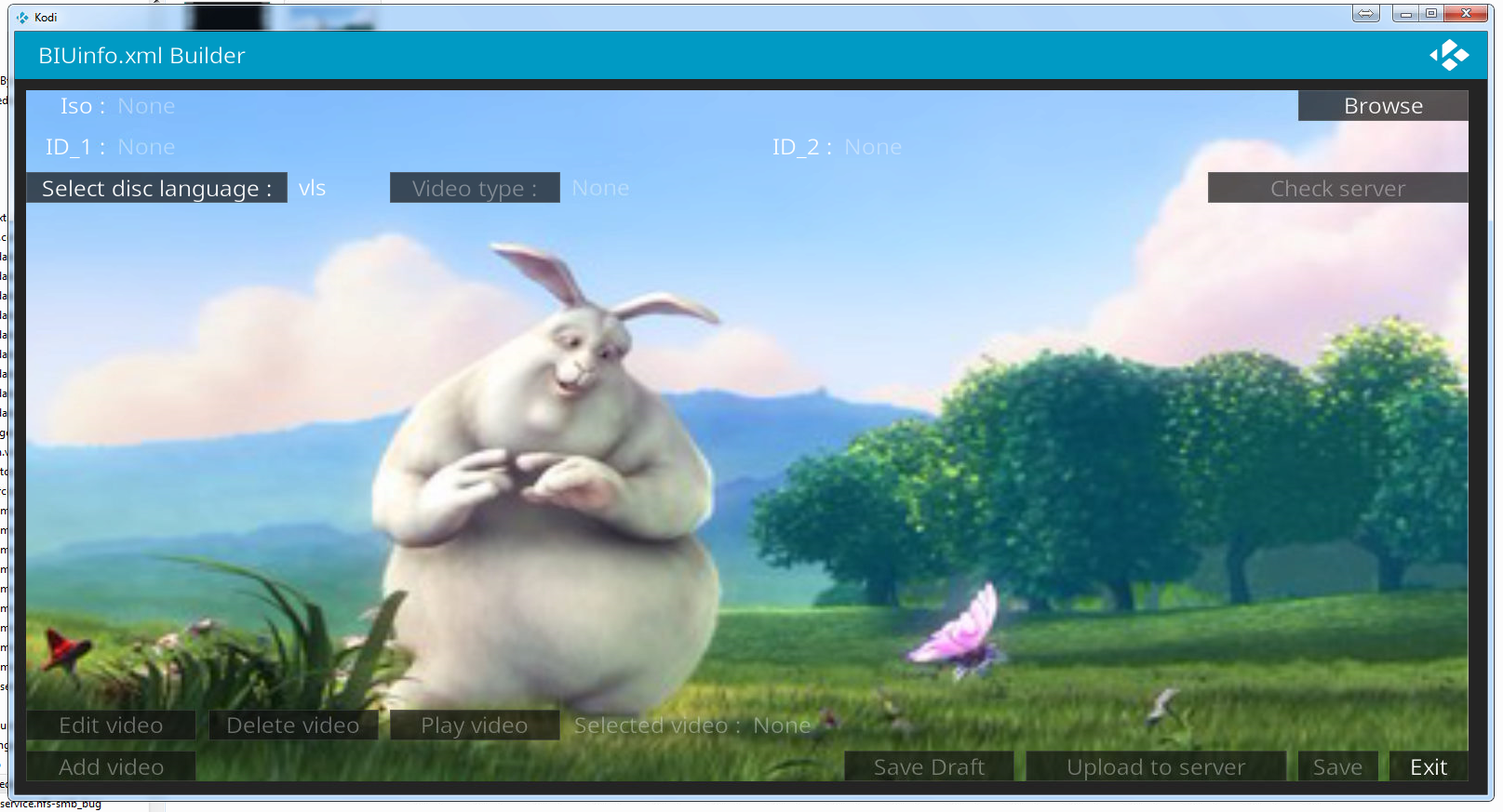This screenshot has height=812, width=1503.
Task: Exit the BIUinfo.xml Builder
Action: pos(1429,767)
